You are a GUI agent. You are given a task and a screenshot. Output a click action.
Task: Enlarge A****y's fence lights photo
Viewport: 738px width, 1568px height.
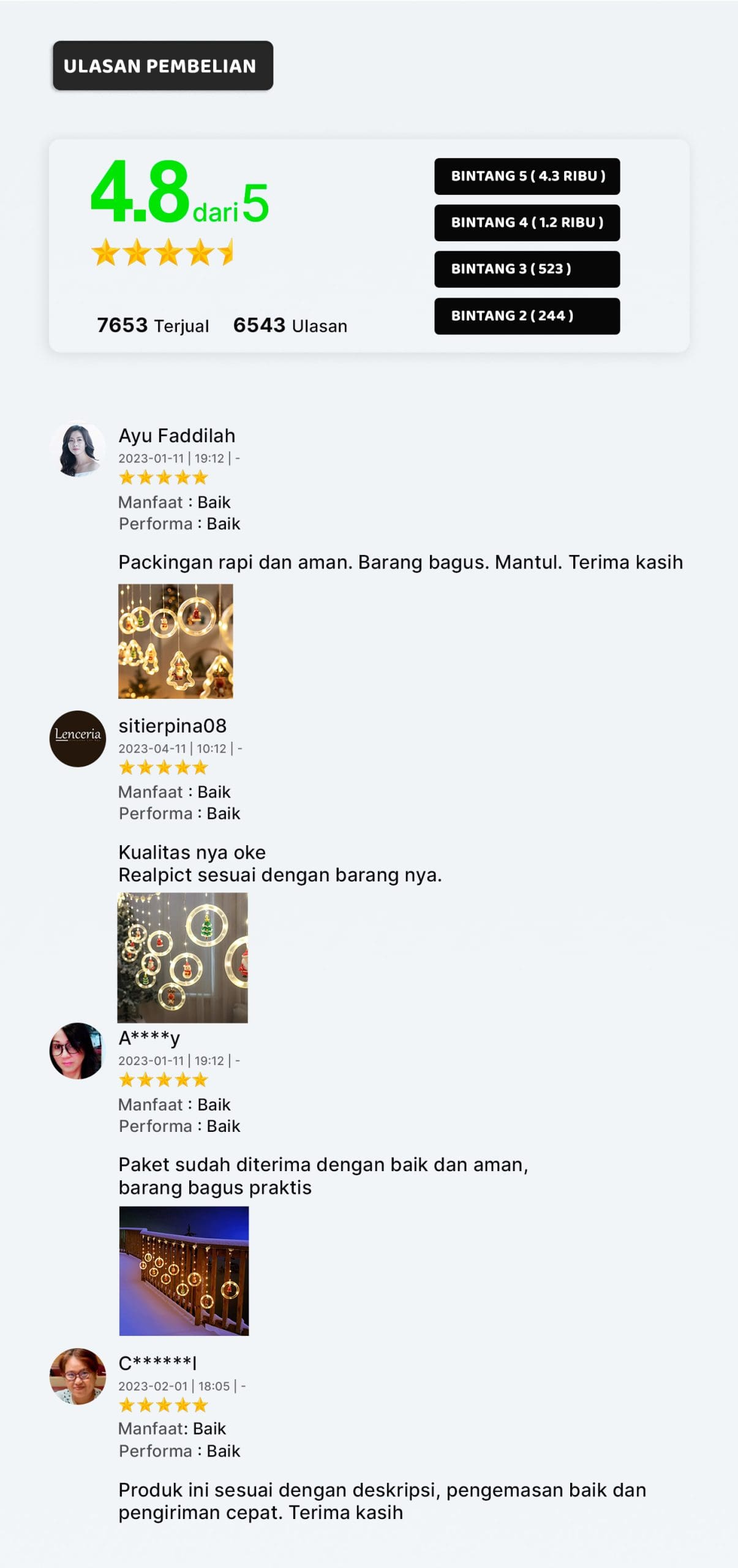[x=184, y=1271]
